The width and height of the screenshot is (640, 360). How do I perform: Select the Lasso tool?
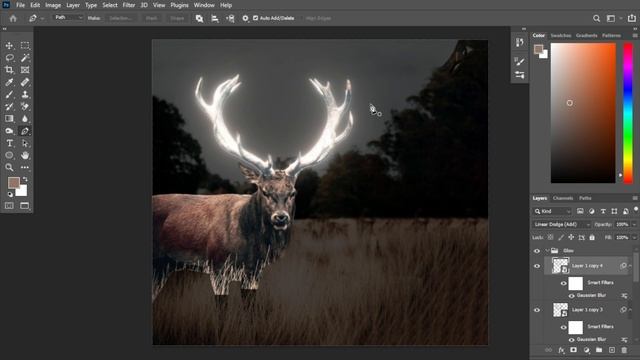[9, 58]
